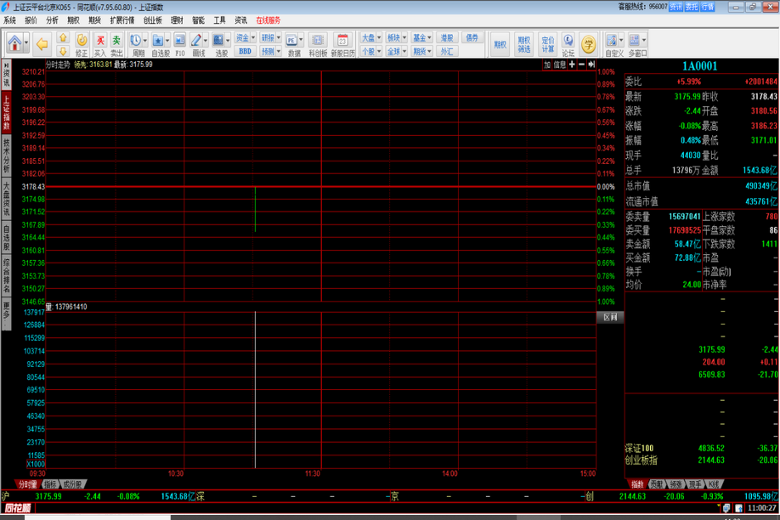Click the 信息 button above chart
The image size is (780, 520).
click(x=560, y=65)
